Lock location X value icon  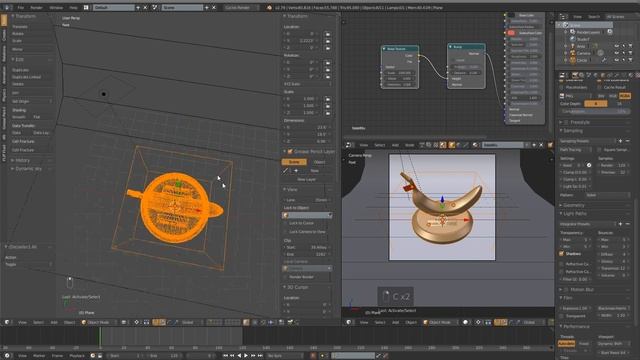pos(327,34)
